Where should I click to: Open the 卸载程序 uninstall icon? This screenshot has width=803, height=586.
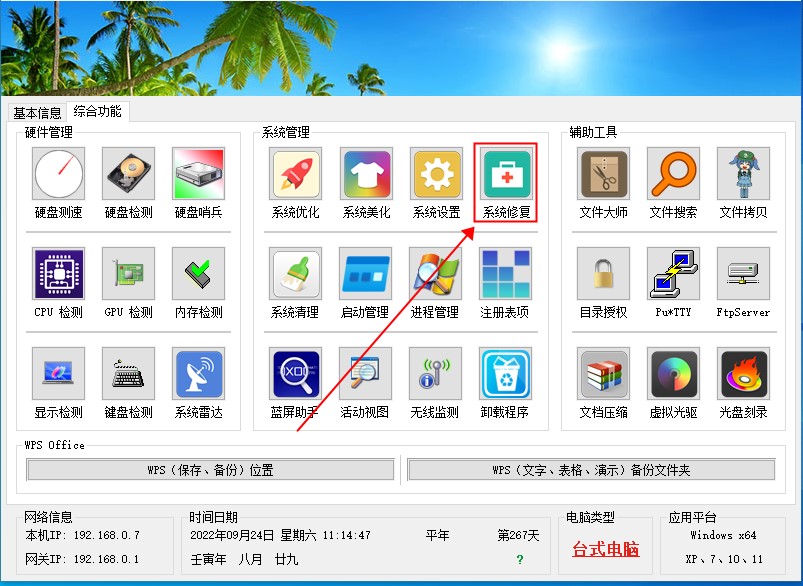coord(505,374)
